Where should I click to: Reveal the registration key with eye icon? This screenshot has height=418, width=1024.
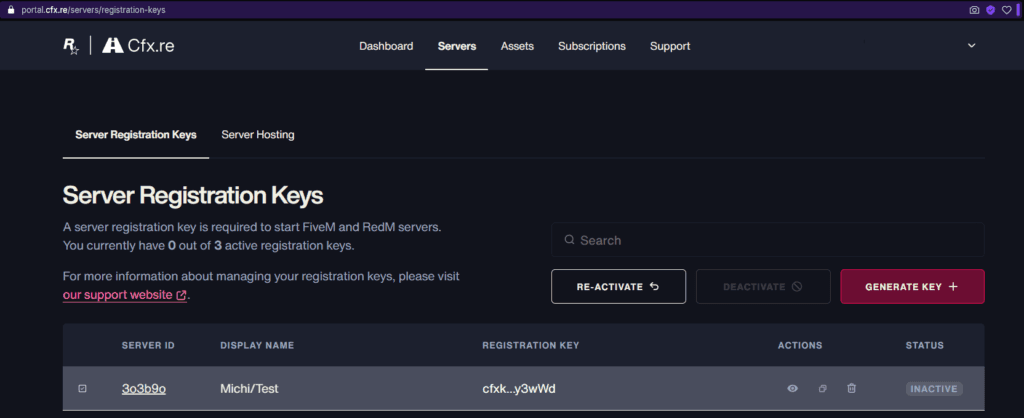792,389
